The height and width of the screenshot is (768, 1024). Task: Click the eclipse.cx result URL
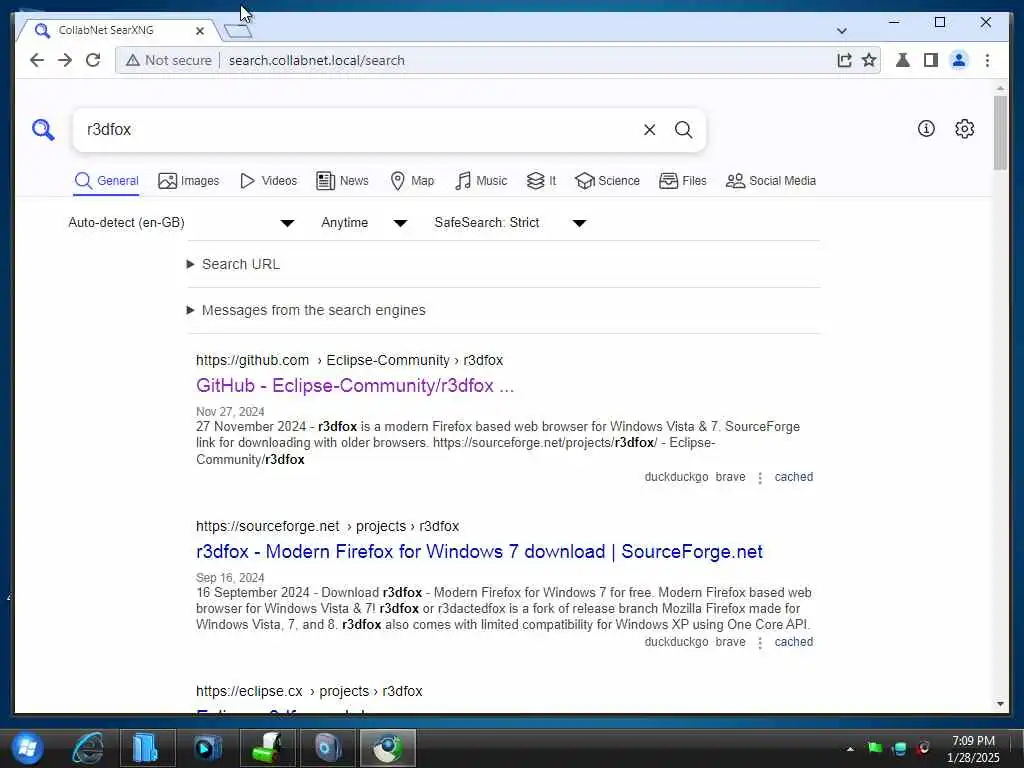click(309, 692)
